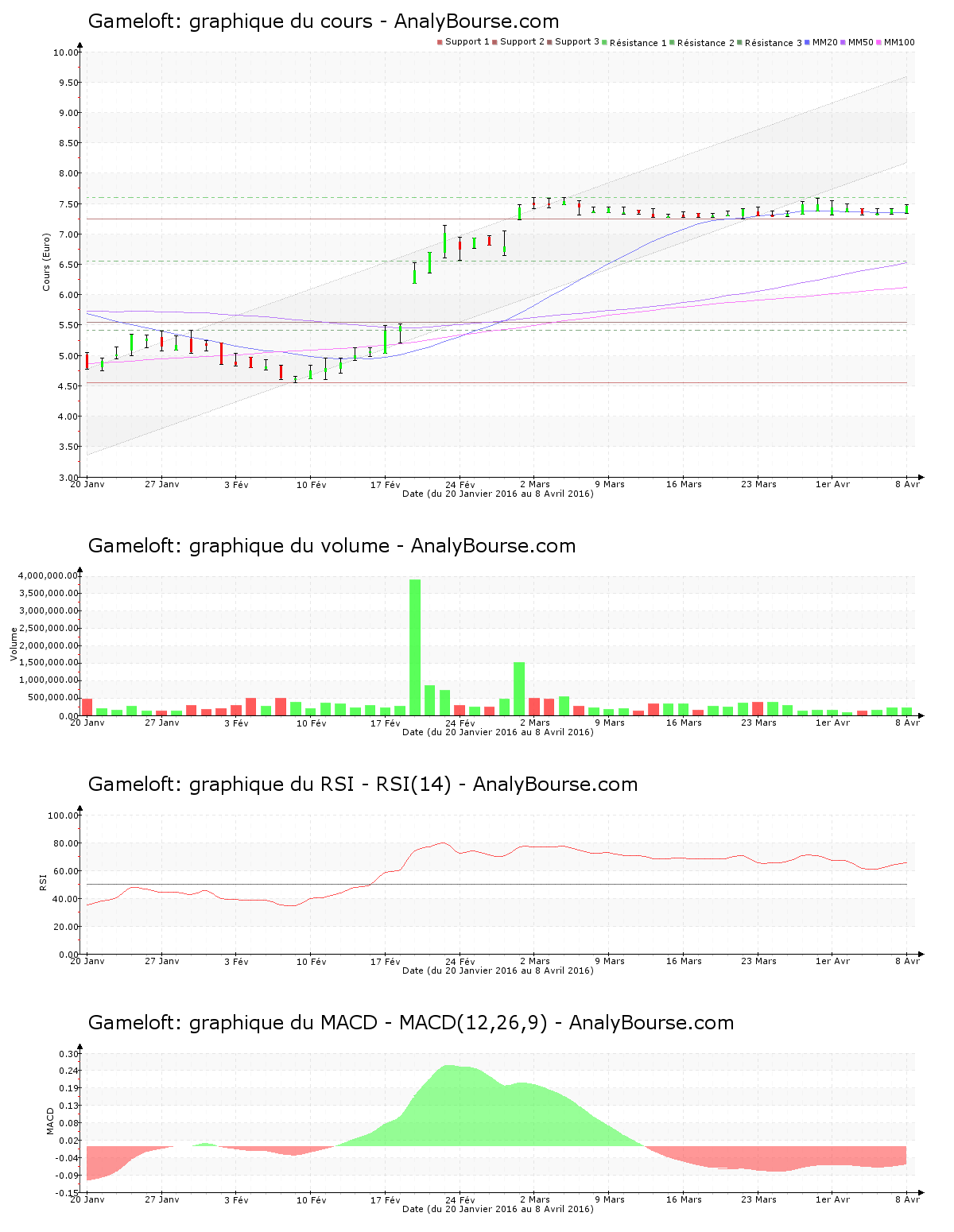The width and height of the screenshot is (954, 1232).
Task: Click the Support 3 legend entry
Action: (x=573, y=42)
